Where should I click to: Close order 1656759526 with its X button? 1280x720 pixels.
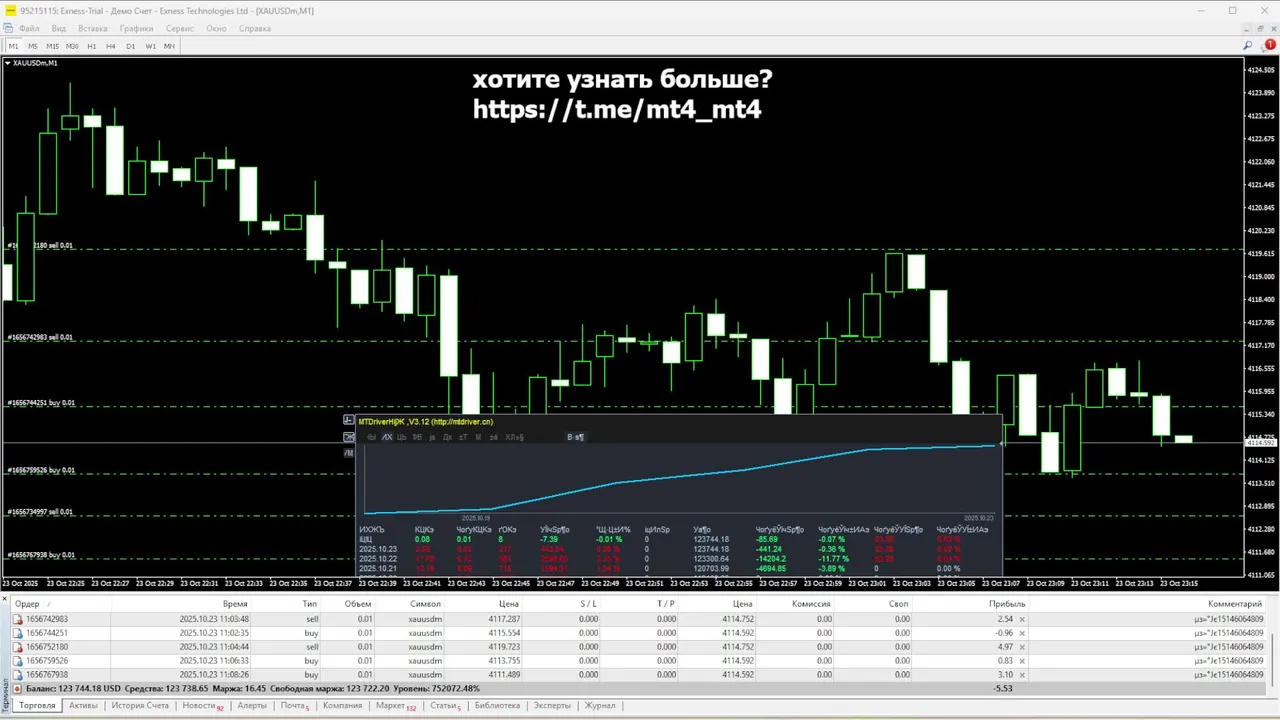pos(1021,661)
